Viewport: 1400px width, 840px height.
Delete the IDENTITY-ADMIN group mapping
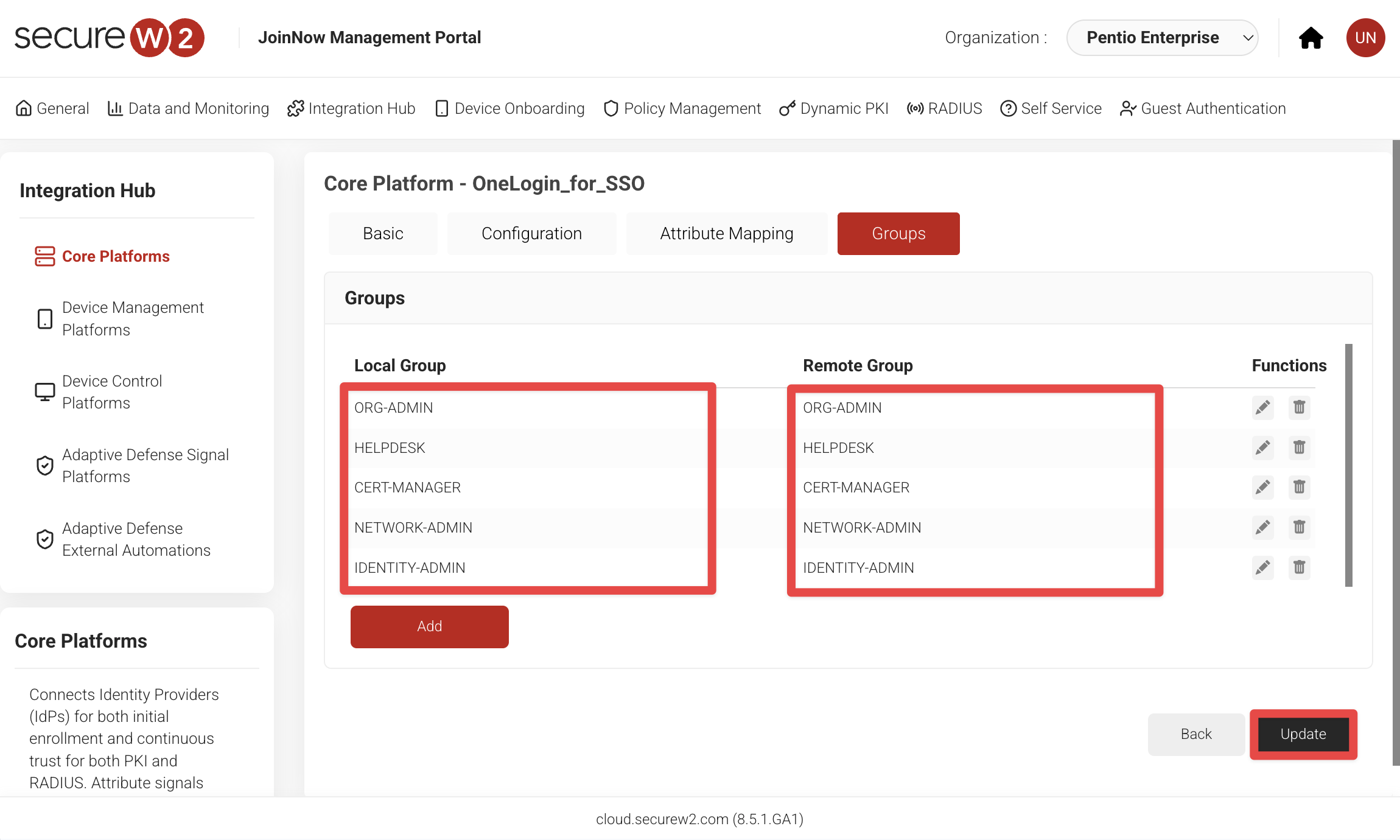tap(1299, 567)
